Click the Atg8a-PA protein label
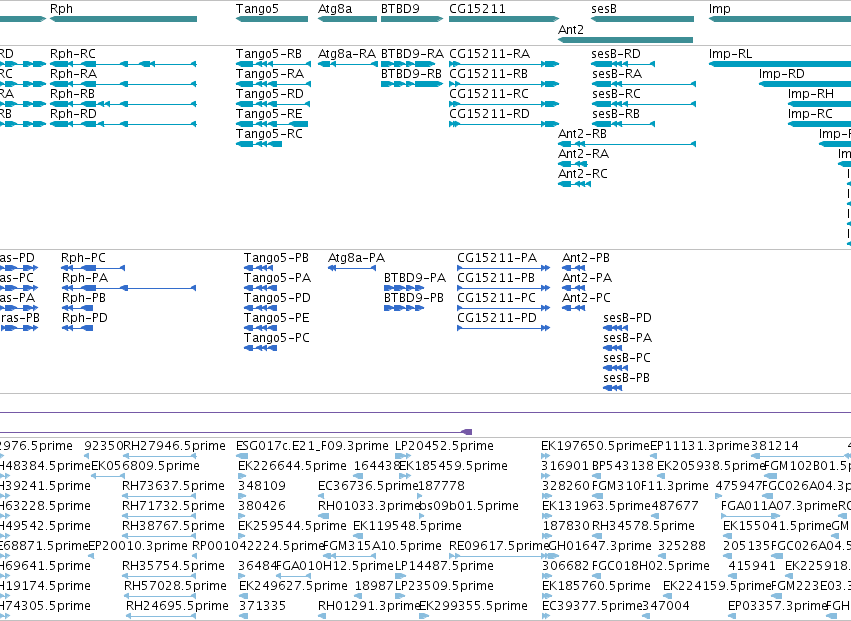This screenshot has width=851, height=621. [x=357, y=258]
